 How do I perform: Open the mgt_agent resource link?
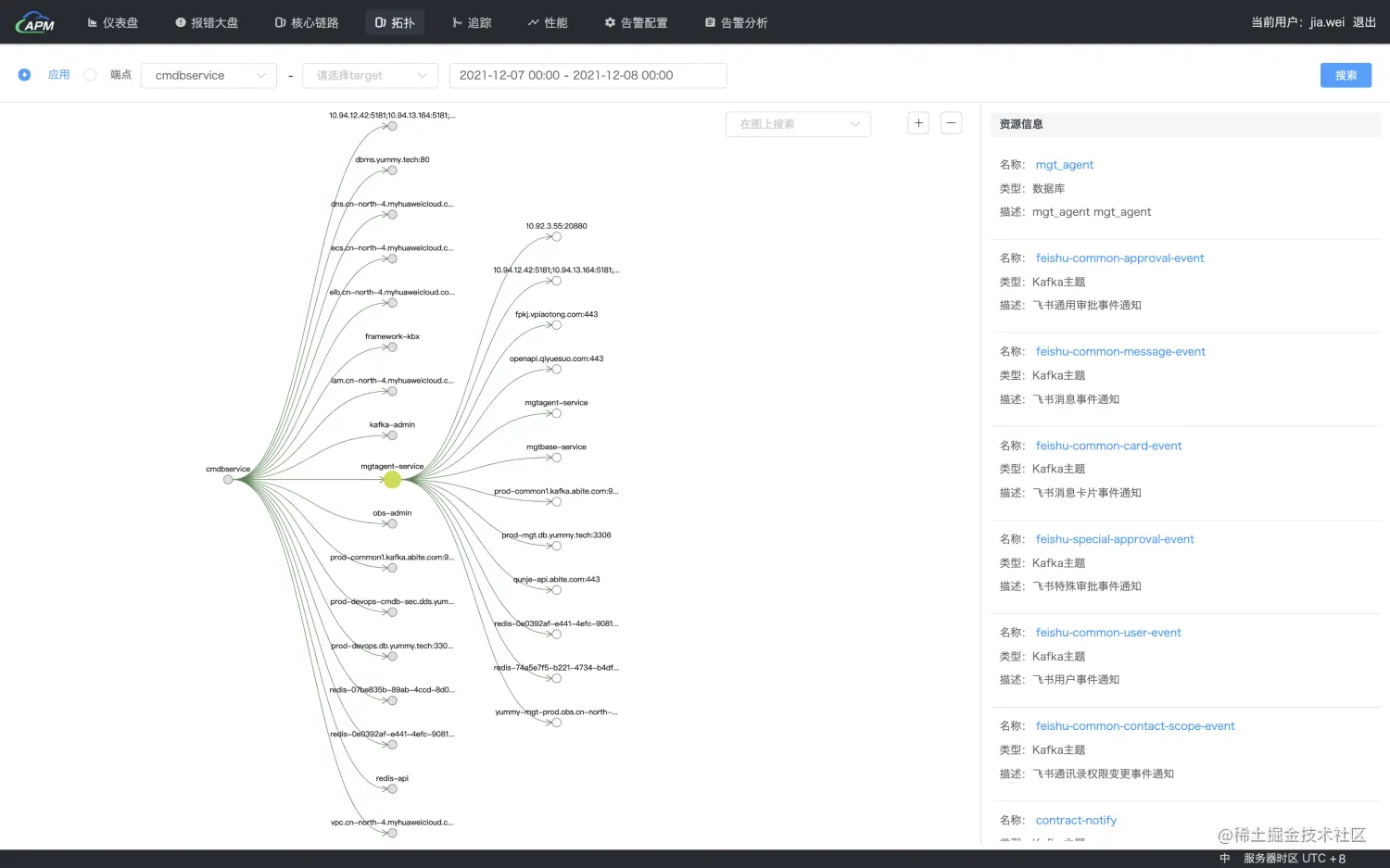point(1064,165)
